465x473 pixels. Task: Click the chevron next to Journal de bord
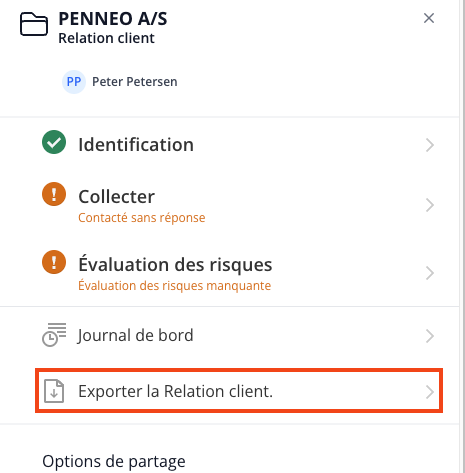[430, 336]
